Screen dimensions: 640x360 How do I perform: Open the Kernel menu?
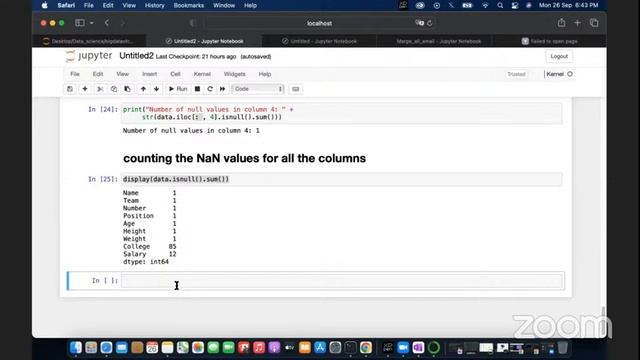(202, 74)
